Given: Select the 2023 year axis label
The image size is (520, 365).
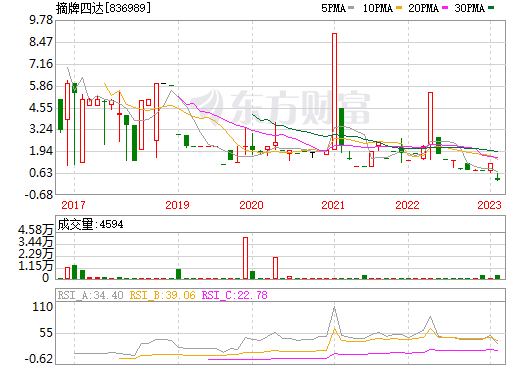Looking at the screenshot, I should click(x=489, y=205).
